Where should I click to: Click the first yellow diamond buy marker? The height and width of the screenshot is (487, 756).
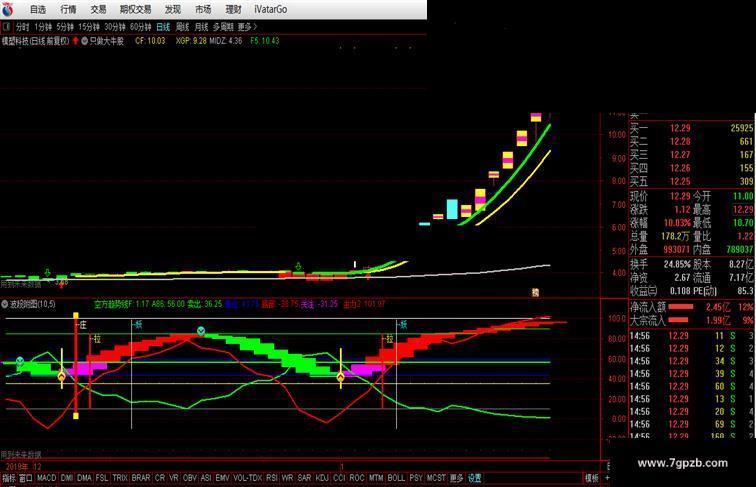coord(61,376)
